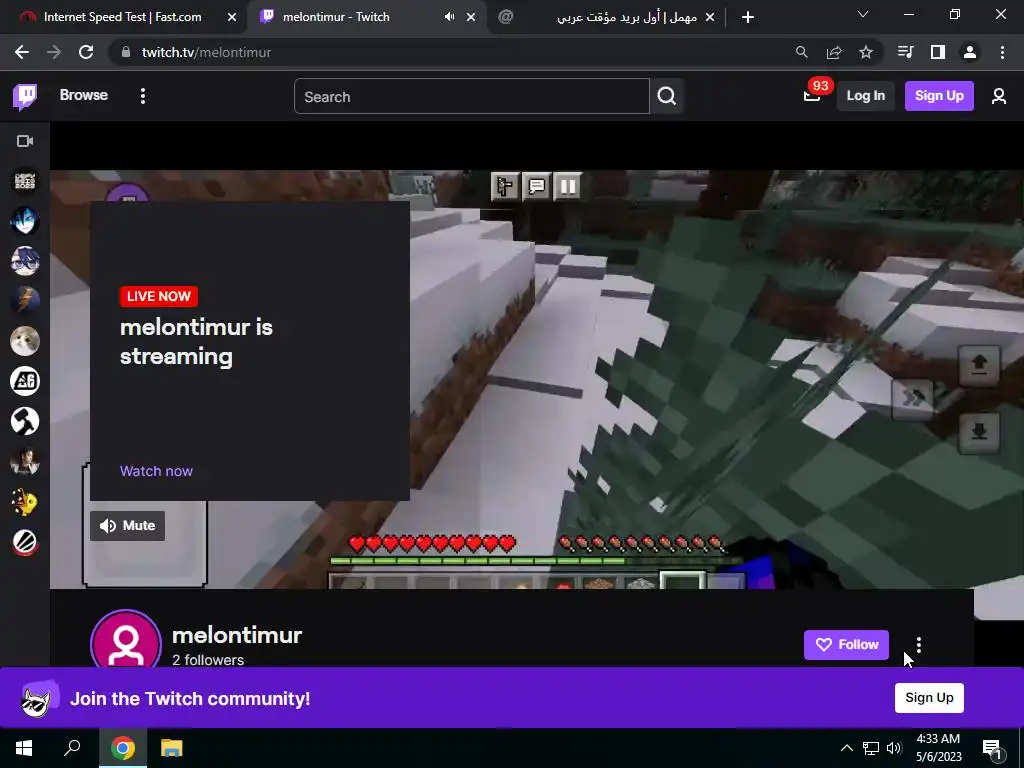
Task: Open the Browse page
Action: [84, 95]
